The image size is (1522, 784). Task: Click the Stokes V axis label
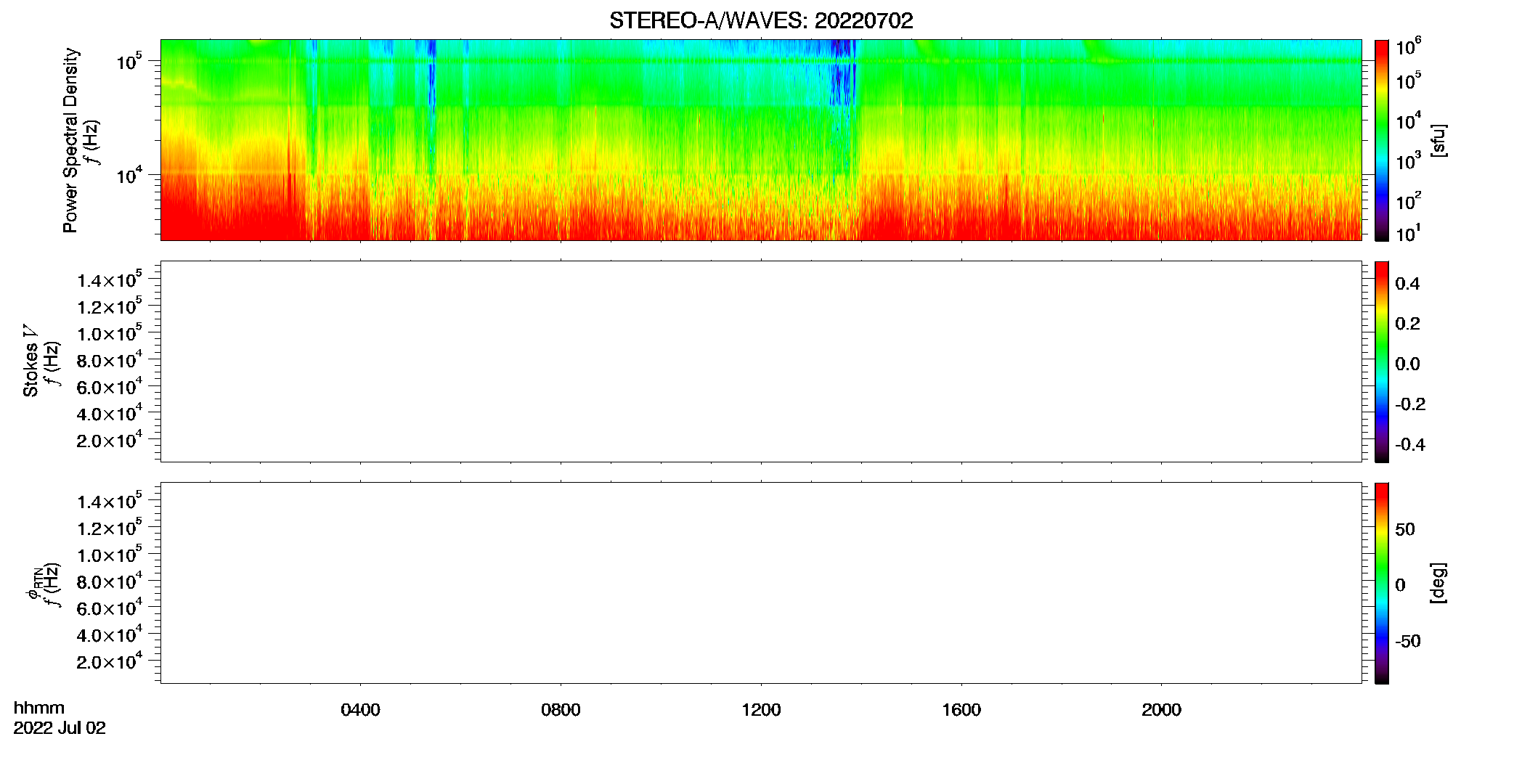(31, 361)
